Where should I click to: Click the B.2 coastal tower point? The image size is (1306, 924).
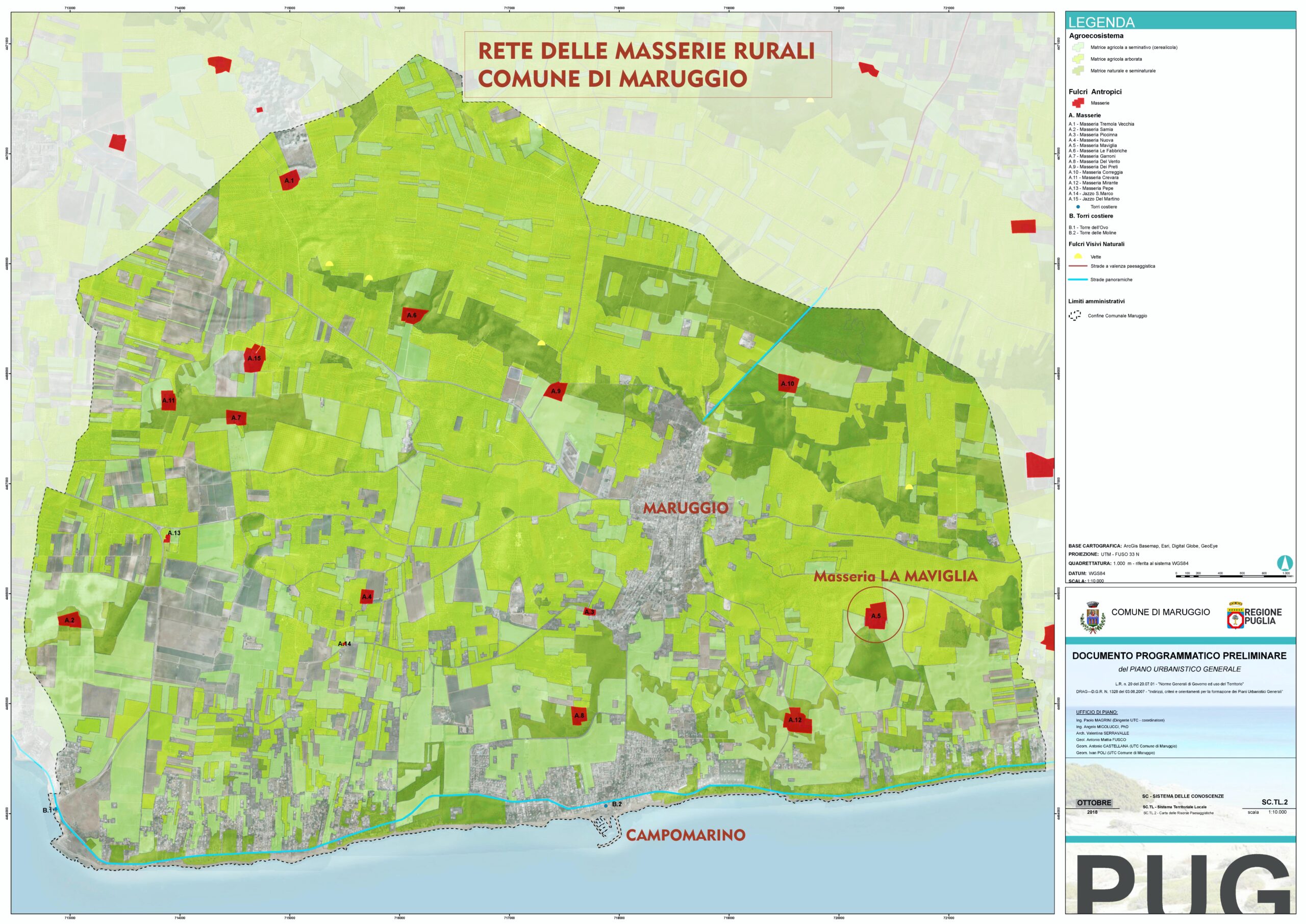coord(606,806)
